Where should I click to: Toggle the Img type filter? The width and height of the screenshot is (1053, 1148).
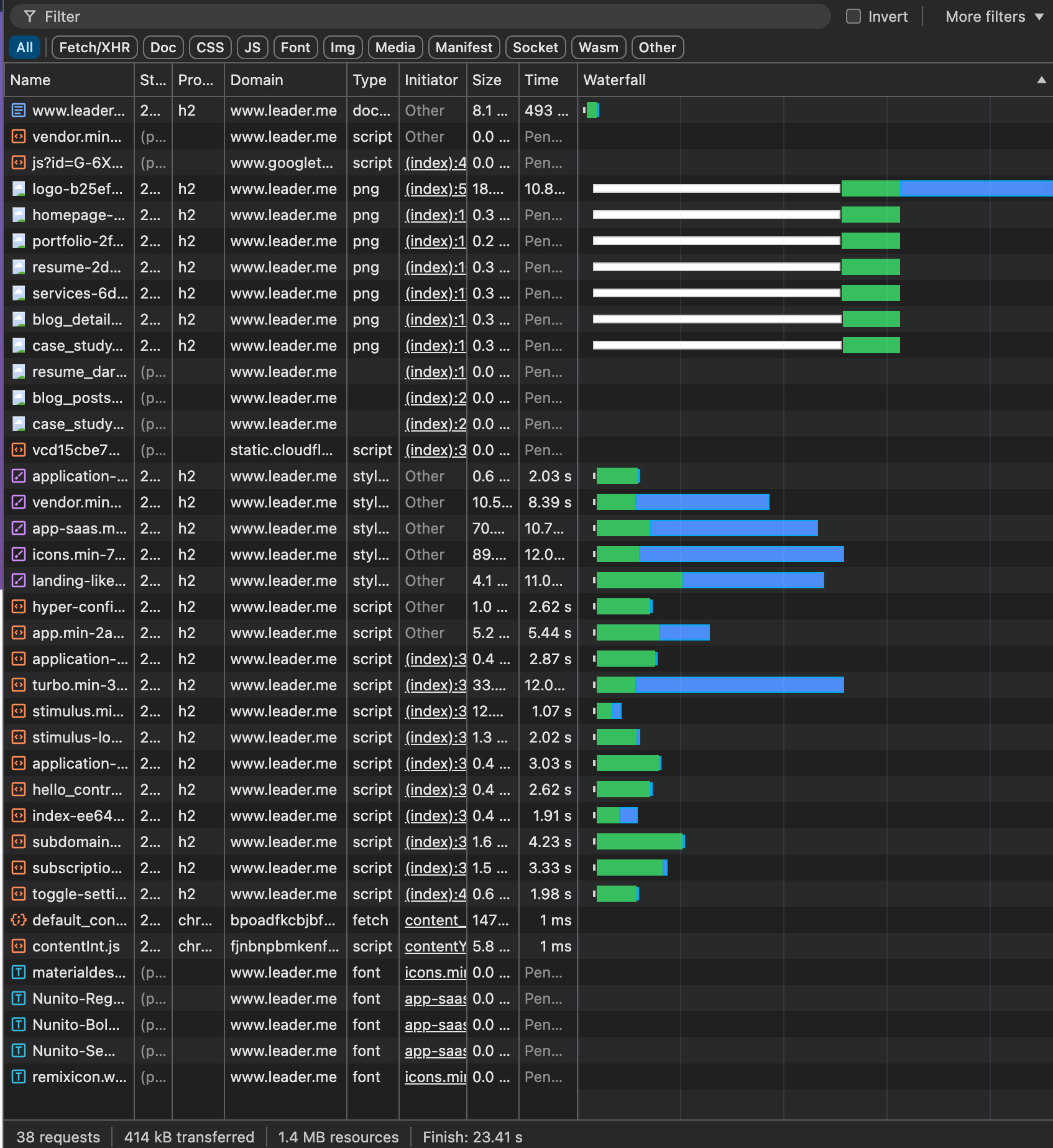pyautogui.click(x=342, y=48)
